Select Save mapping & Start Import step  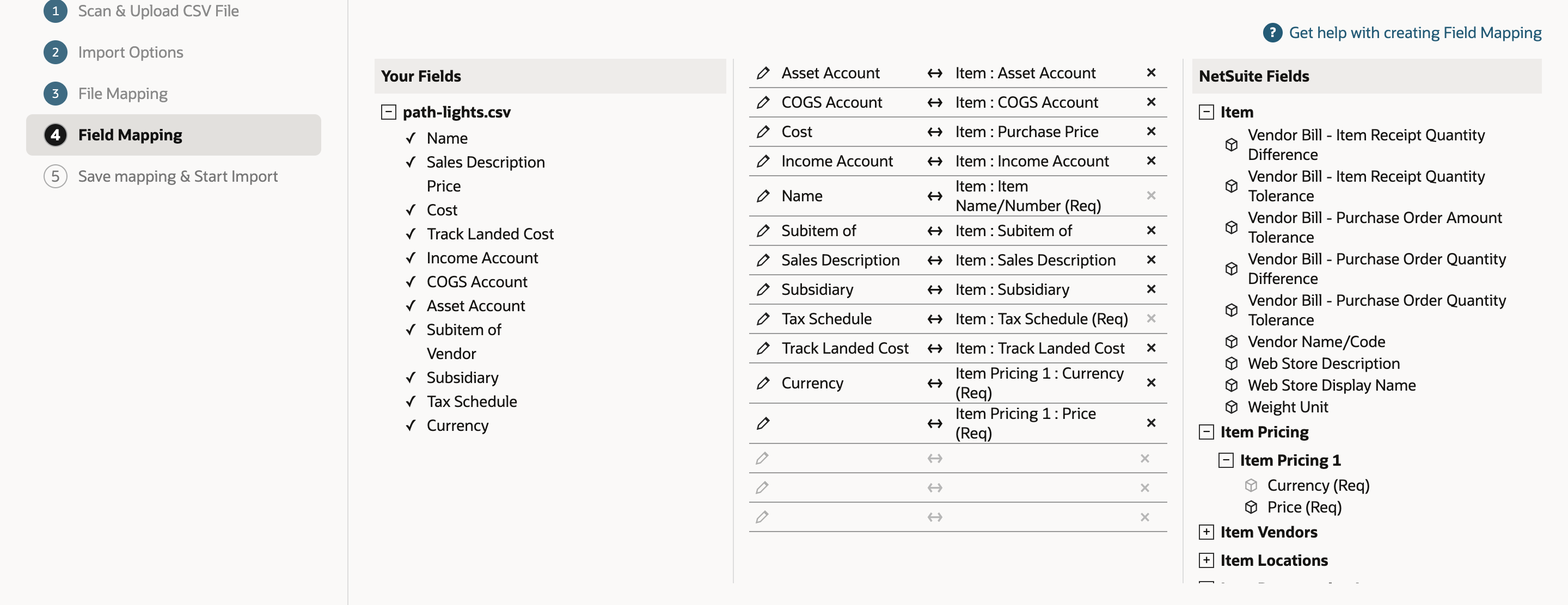pyautogui.click(x=177, y=176)
